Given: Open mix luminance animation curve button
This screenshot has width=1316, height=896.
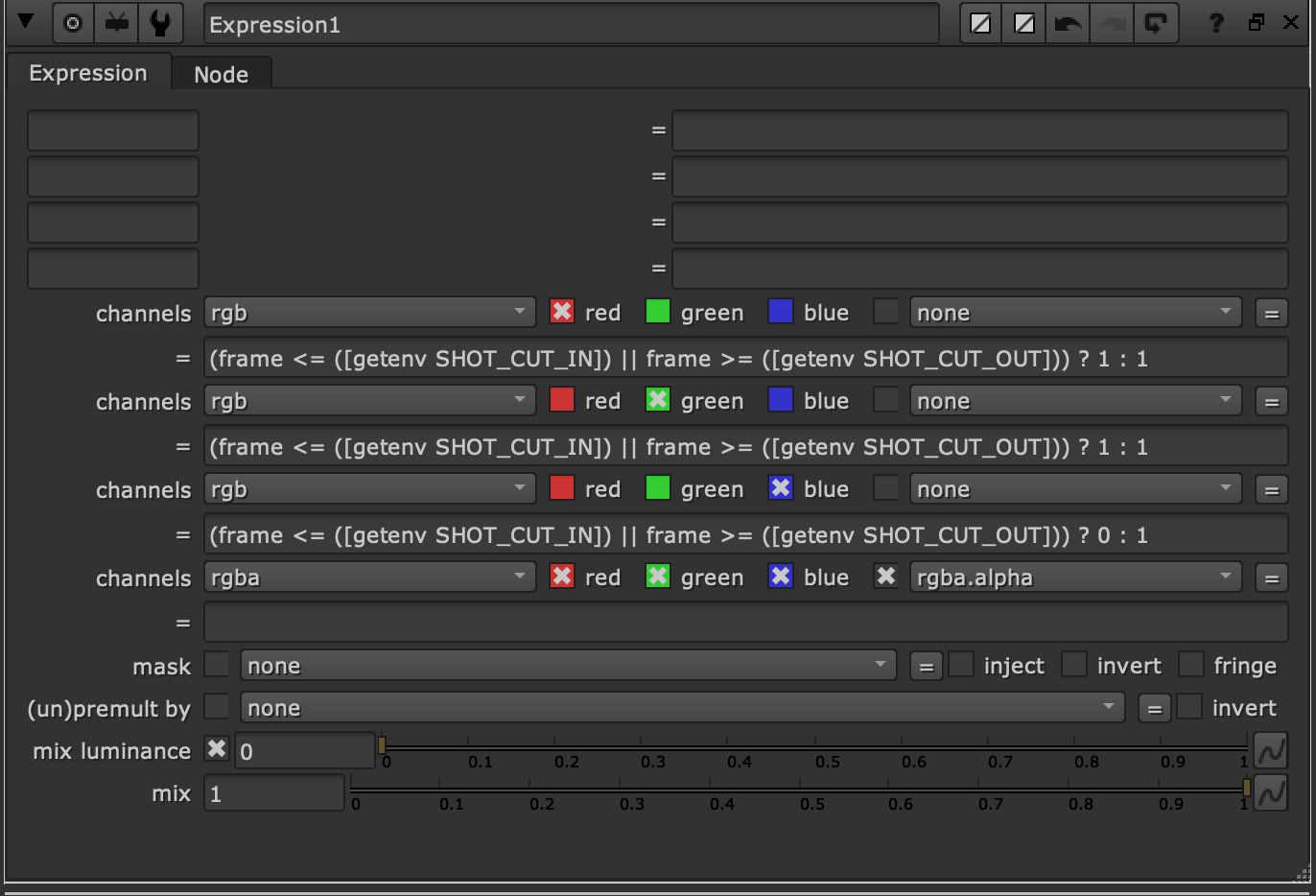Looking at the screenshot, I should (1271, 751).
